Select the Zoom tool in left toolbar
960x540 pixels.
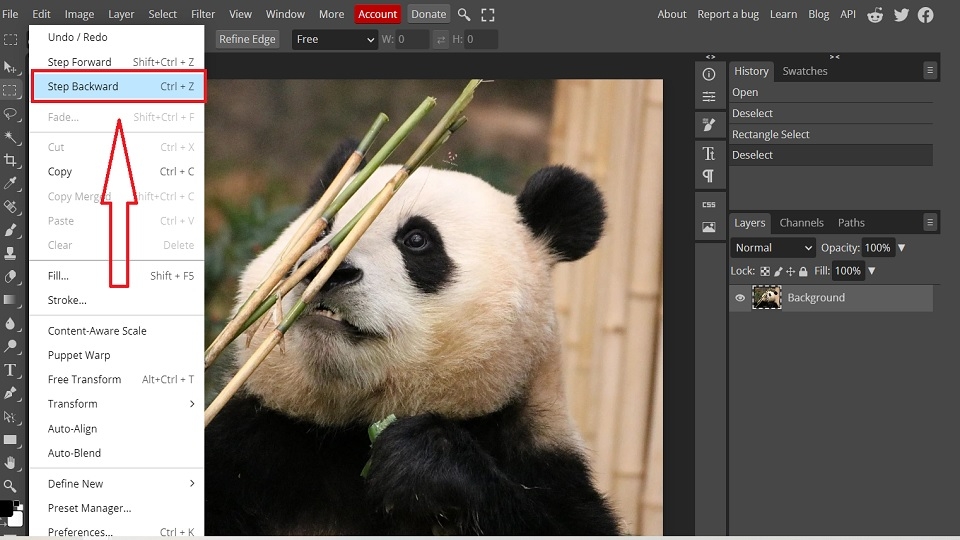point(10,486)
